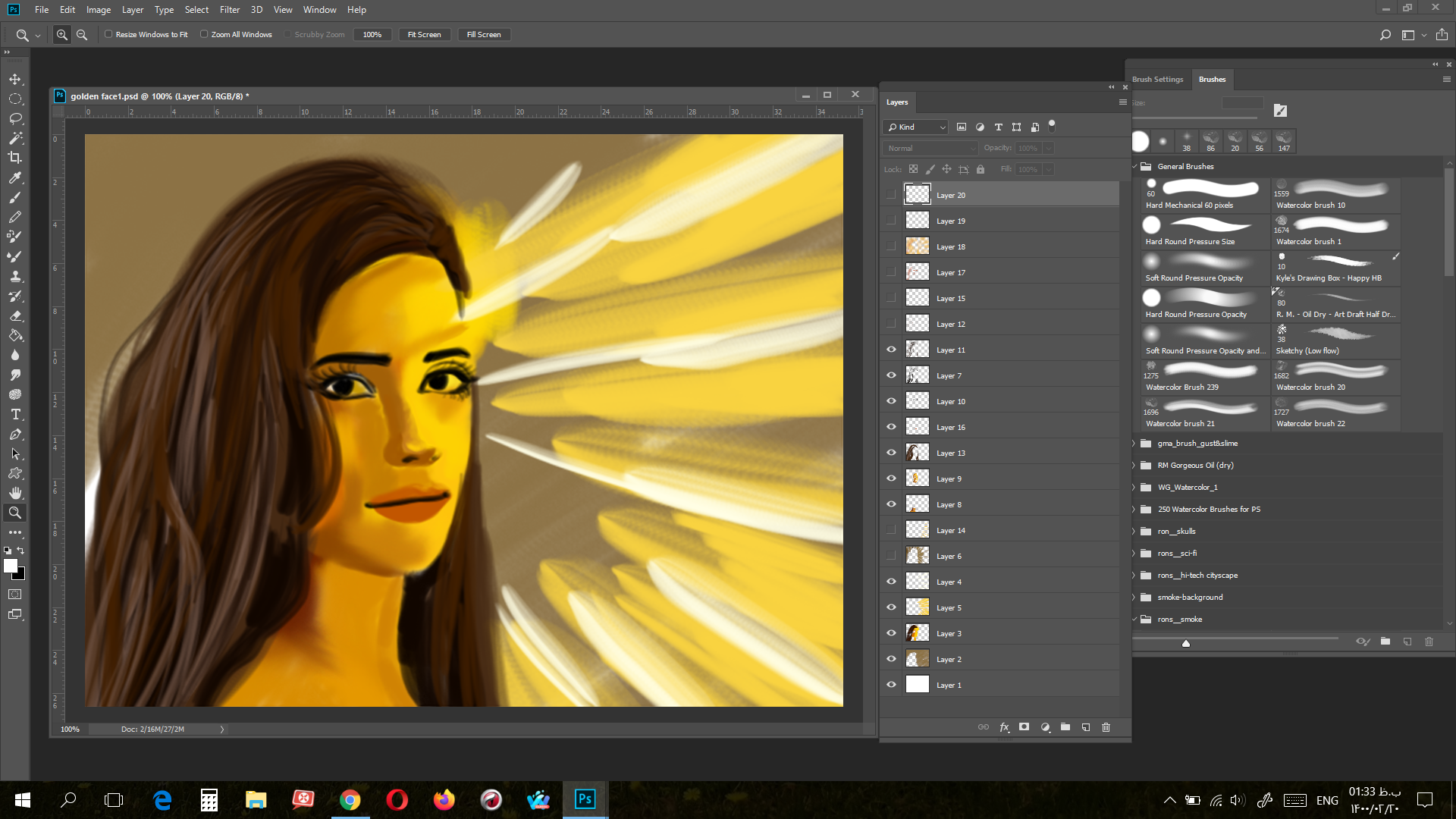Expand the RM Gorgeous Oil (dry) folder
This screenshot has width=1456, height=819.
click(1135, 466)
